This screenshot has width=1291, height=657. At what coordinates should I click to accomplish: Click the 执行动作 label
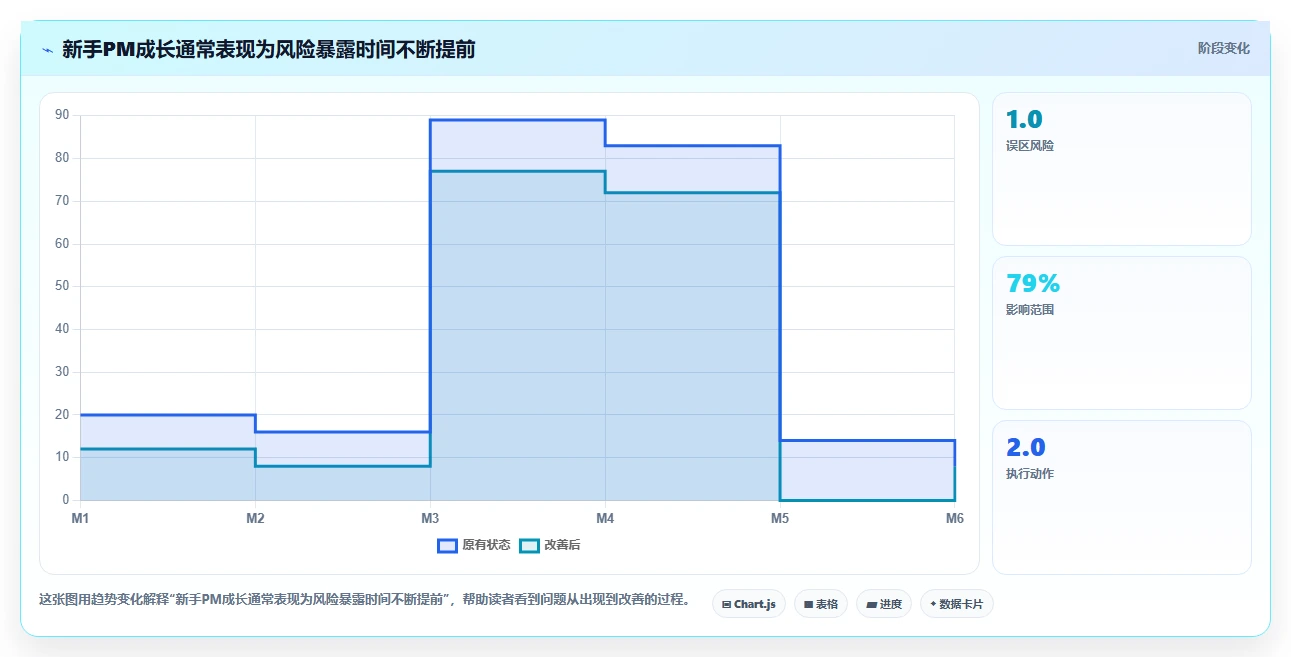[1030, 474]
